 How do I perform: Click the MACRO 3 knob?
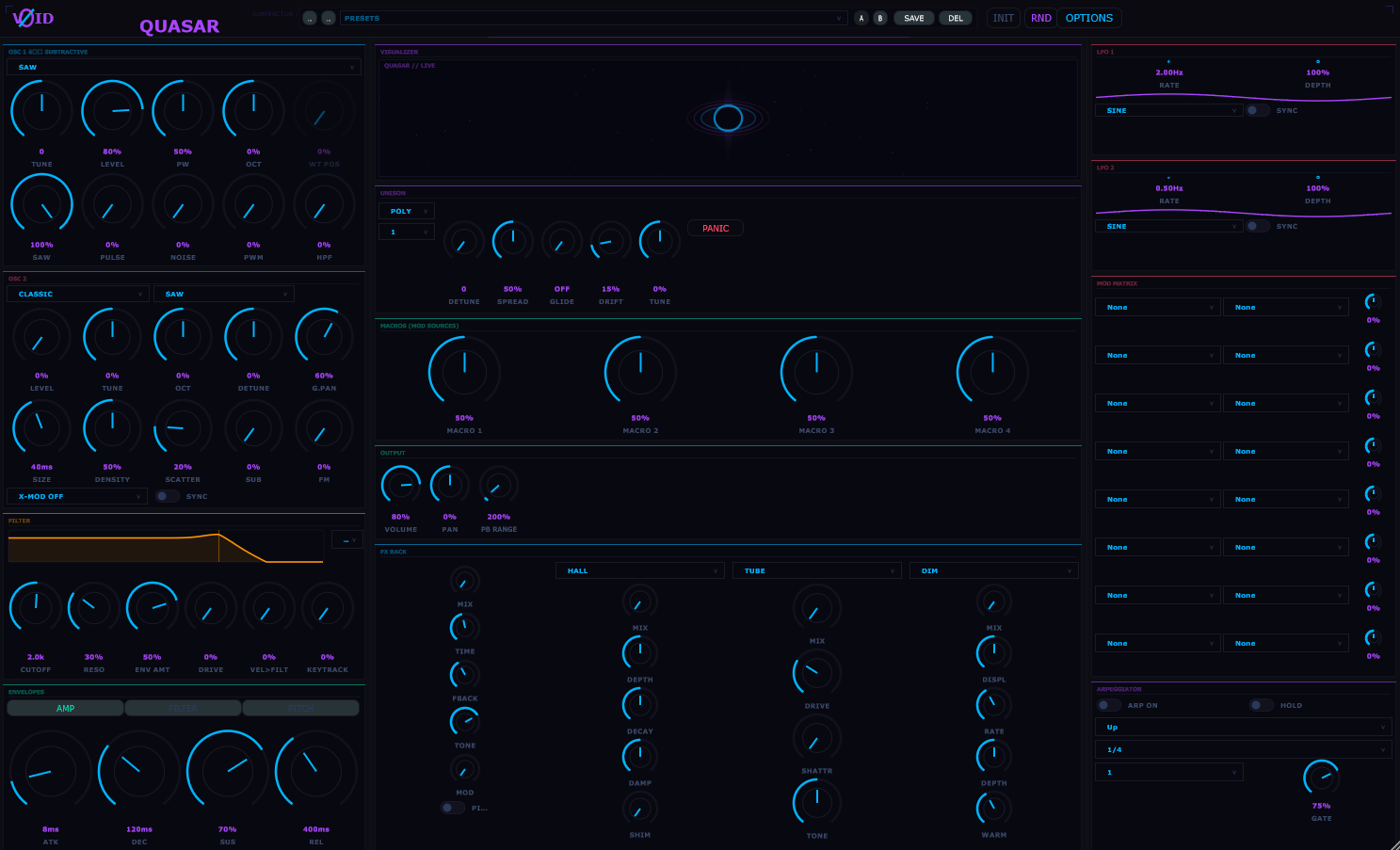816,372
